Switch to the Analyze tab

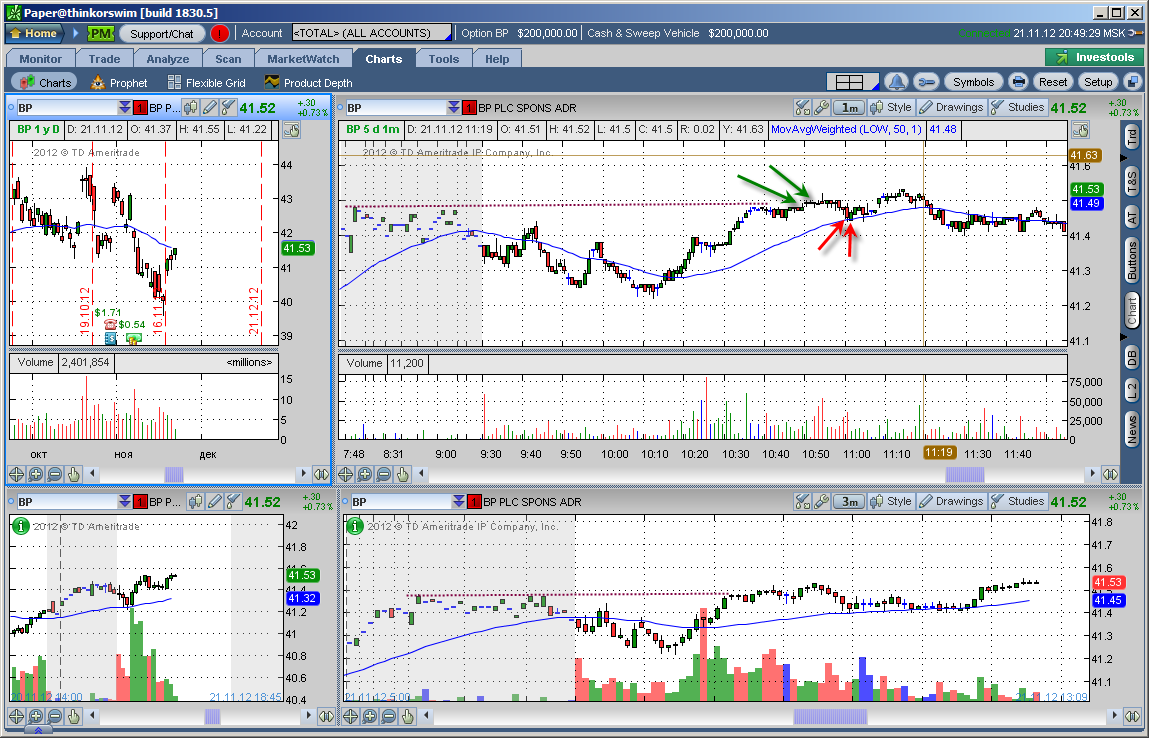[168, 59]
